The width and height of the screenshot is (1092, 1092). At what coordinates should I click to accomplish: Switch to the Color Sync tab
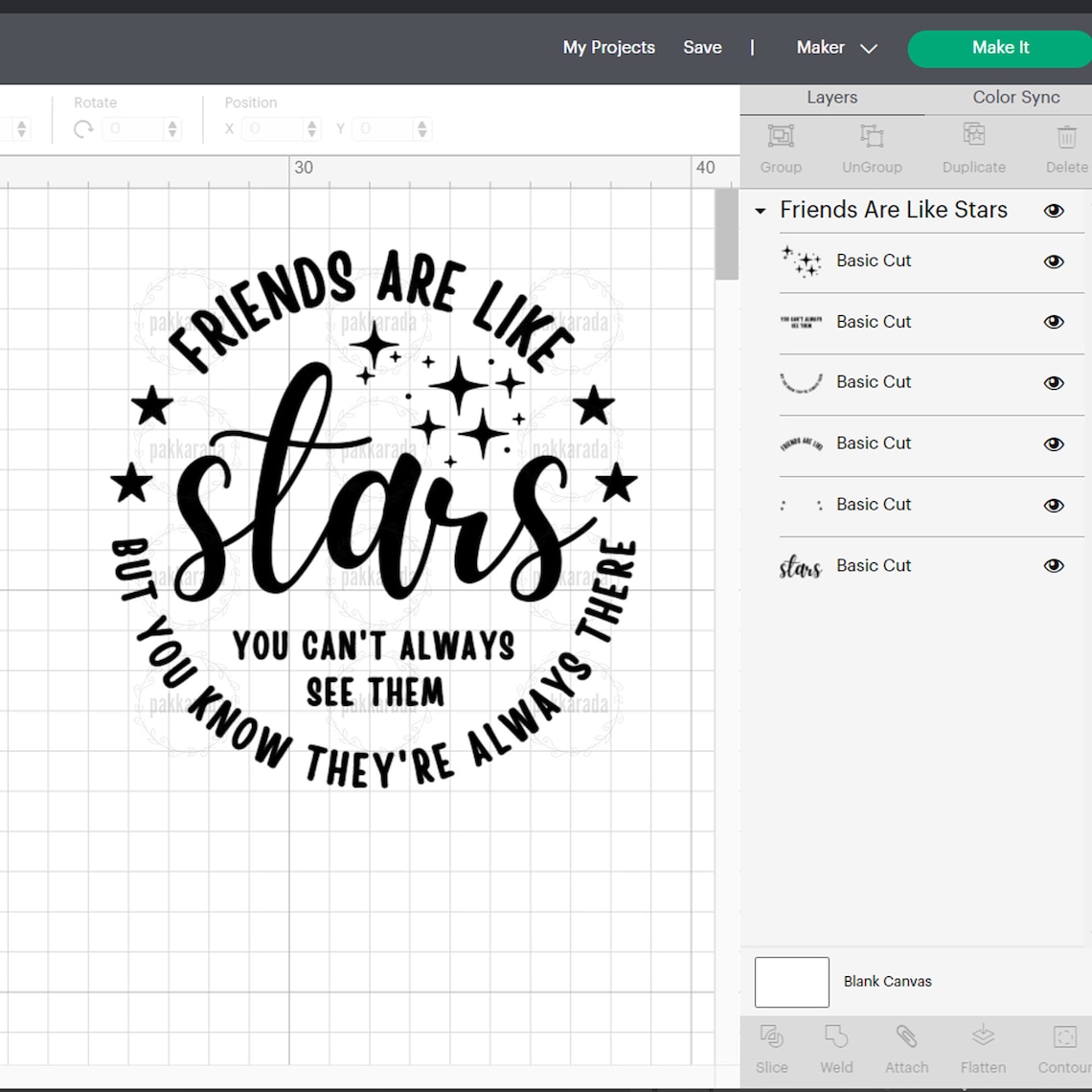(1014, 97)
